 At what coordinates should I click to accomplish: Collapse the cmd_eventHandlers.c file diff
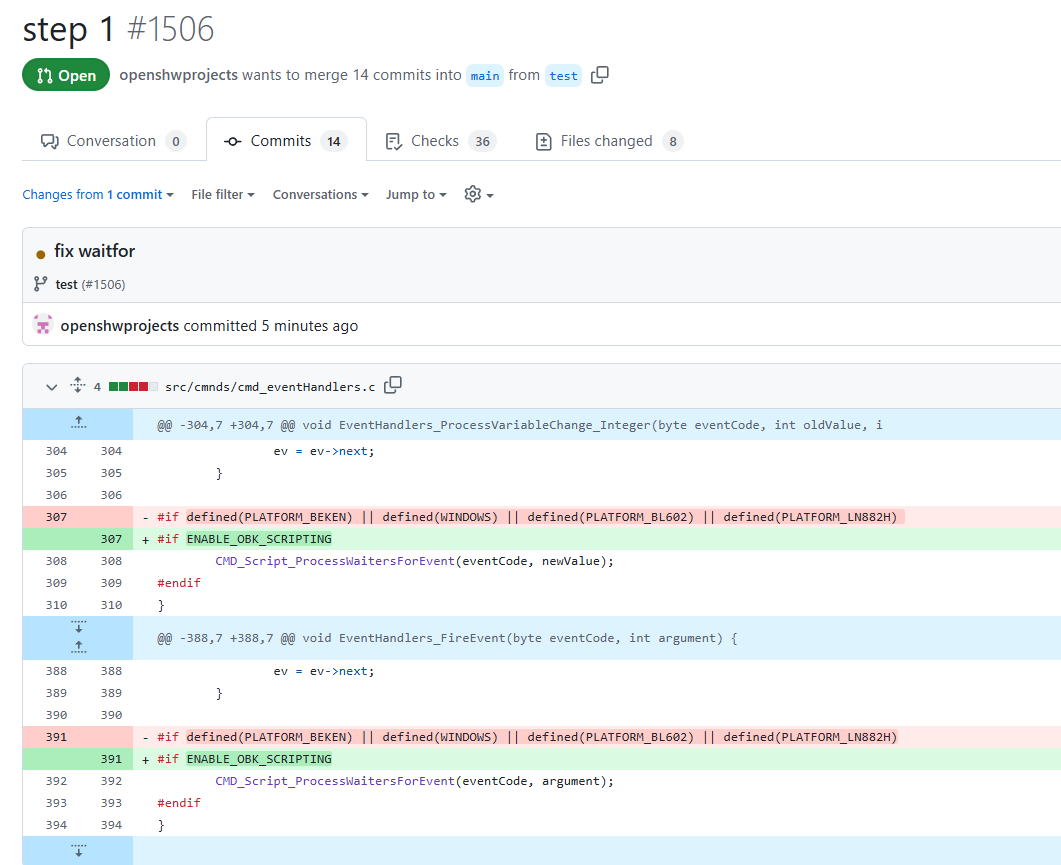pos(51,386)
